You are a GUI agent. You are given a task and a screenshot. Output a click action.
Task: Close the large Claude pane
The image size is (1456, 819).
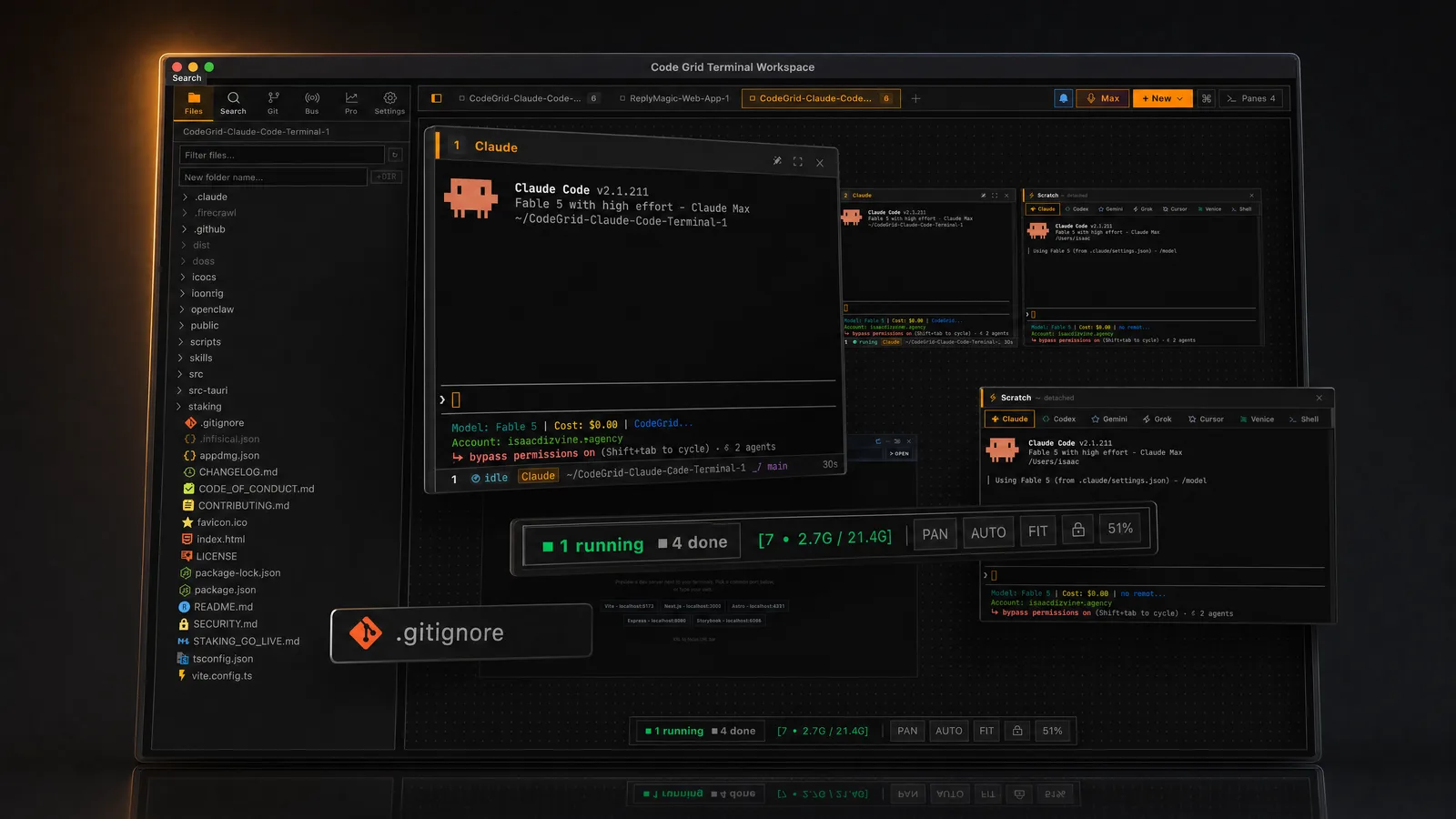[x=820, y=163]
